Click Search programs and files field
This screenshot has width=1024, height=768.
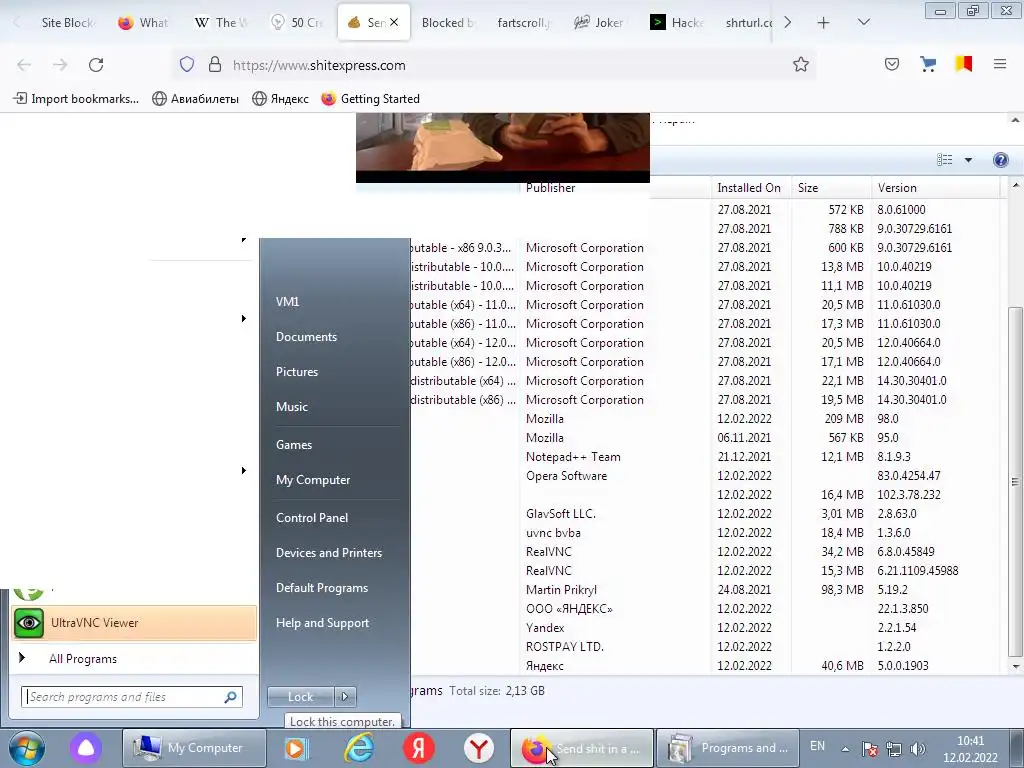click(x=132, y=697)
